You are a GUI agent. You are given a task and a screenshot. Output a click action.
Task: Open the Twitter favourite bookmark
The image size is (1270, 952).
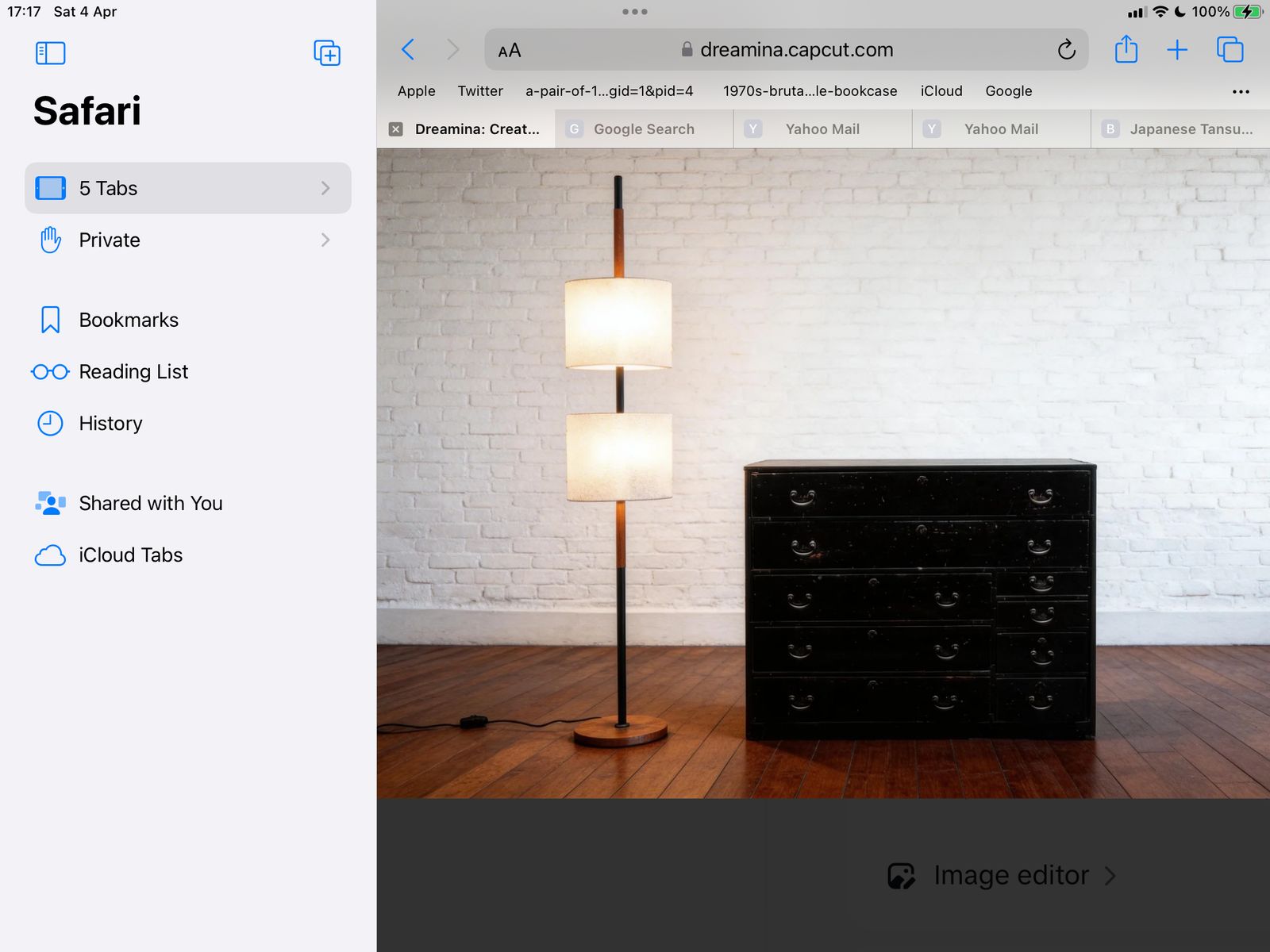[x=480, y=91]
